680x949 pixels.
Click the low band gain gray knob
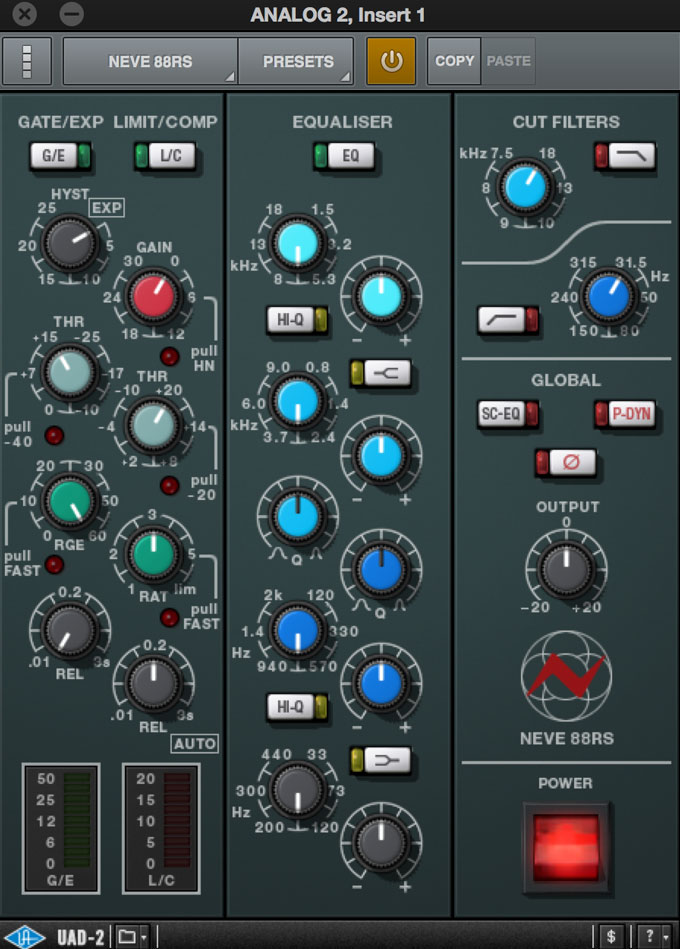(x=381, y=842)
